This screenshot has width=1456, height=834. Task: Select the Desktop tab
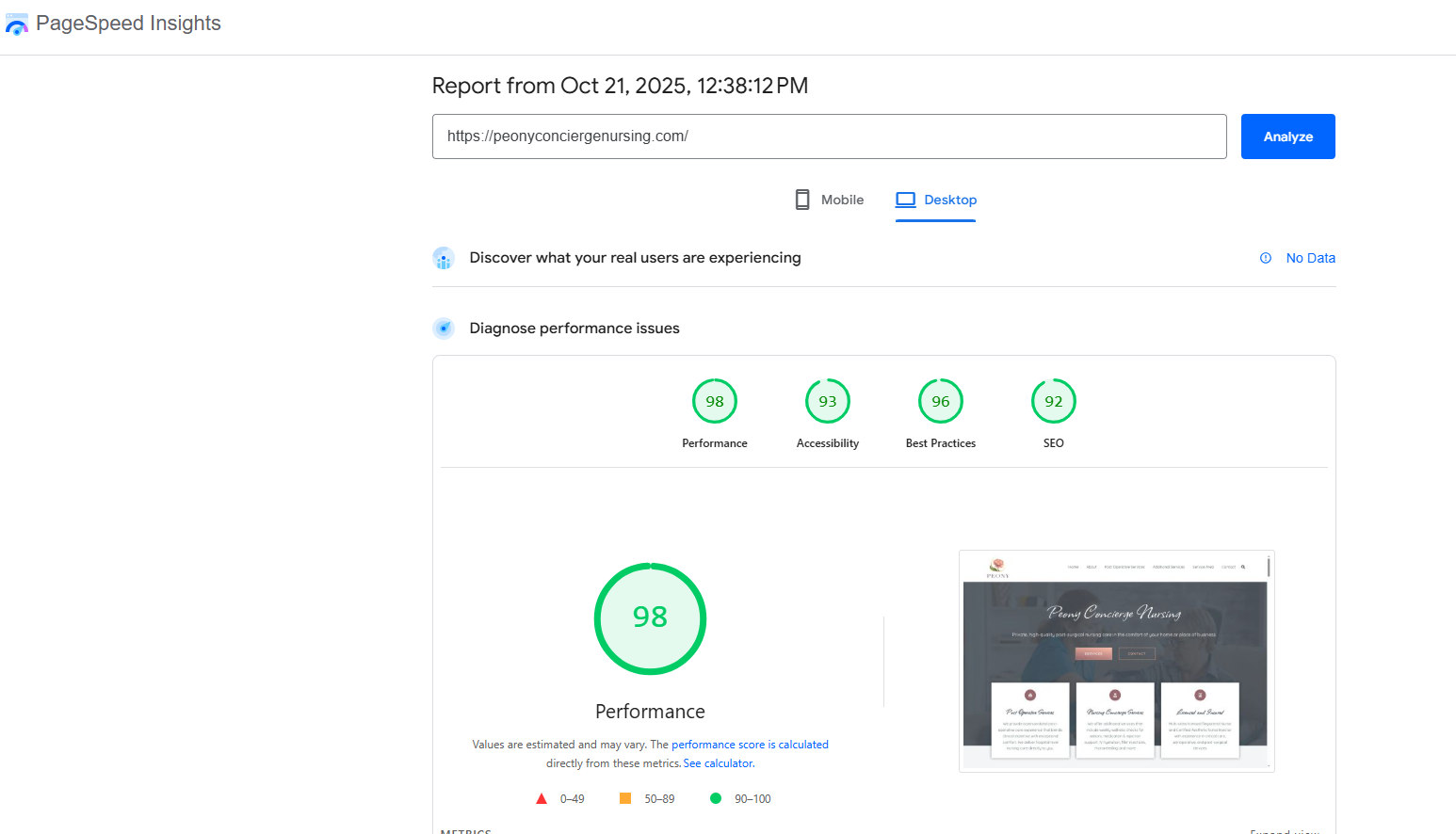click(936, 200)
